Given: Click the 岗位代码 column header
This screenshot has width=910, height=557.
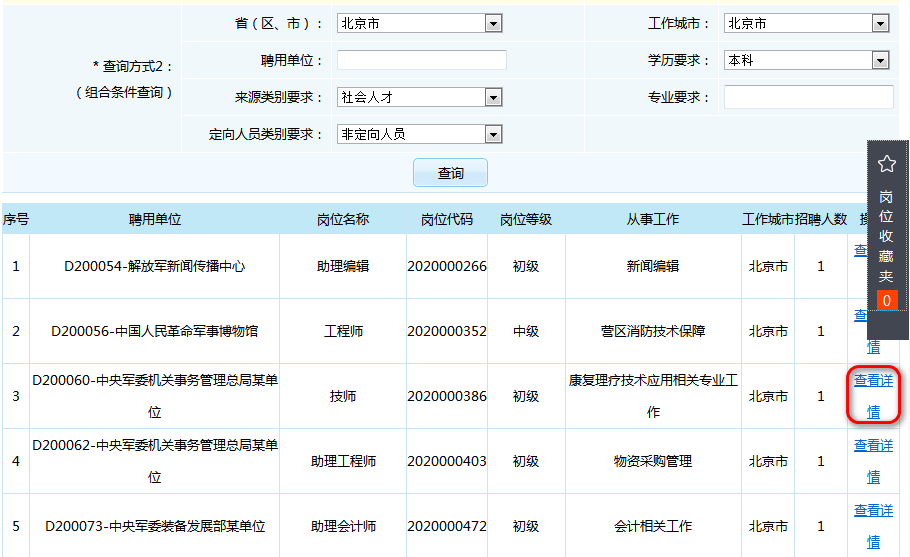Looking at the screenshot, I should tap(447, 219).
